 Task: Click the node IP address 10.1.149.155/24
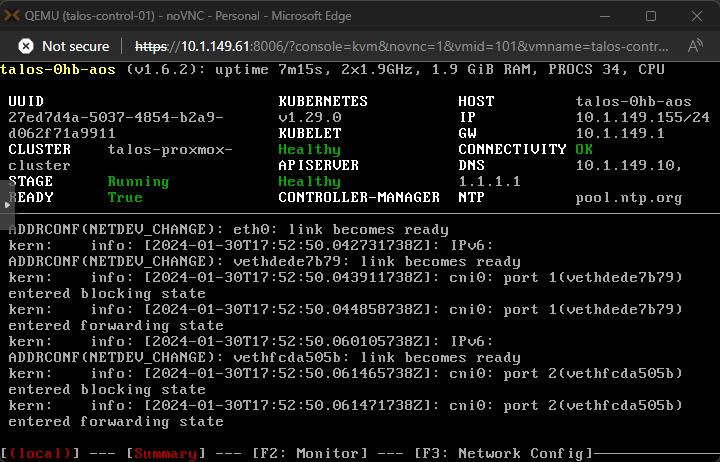(642, 118)
